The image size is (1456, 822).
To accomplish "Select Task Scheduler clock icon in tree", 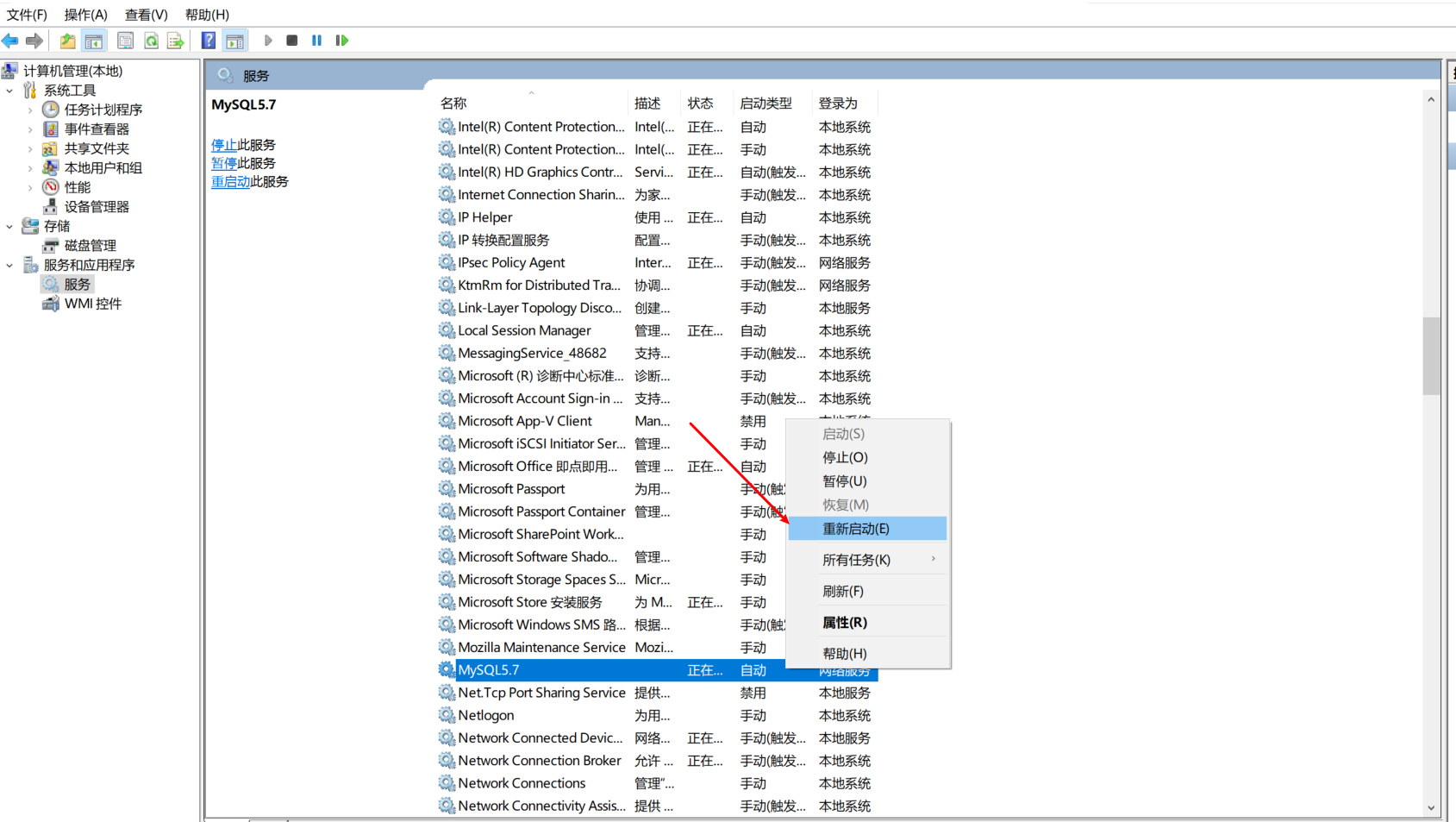I will tap(51, 110).
